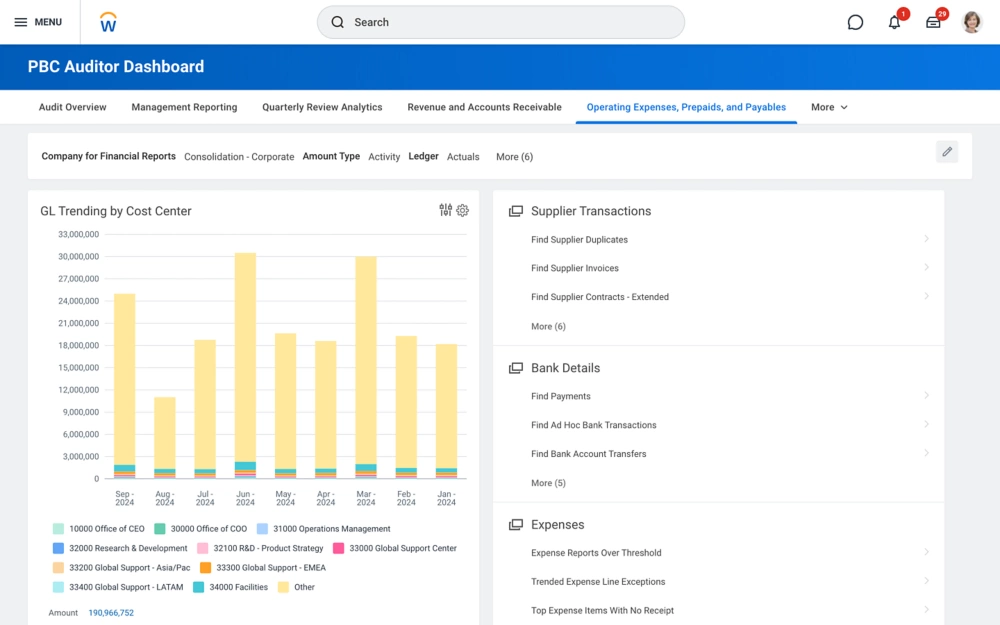Viewport: 1000px width, 625px height.
Task: Click Supplier Transactions section icon
Action: pyautogui.click(x=516, y=211)
